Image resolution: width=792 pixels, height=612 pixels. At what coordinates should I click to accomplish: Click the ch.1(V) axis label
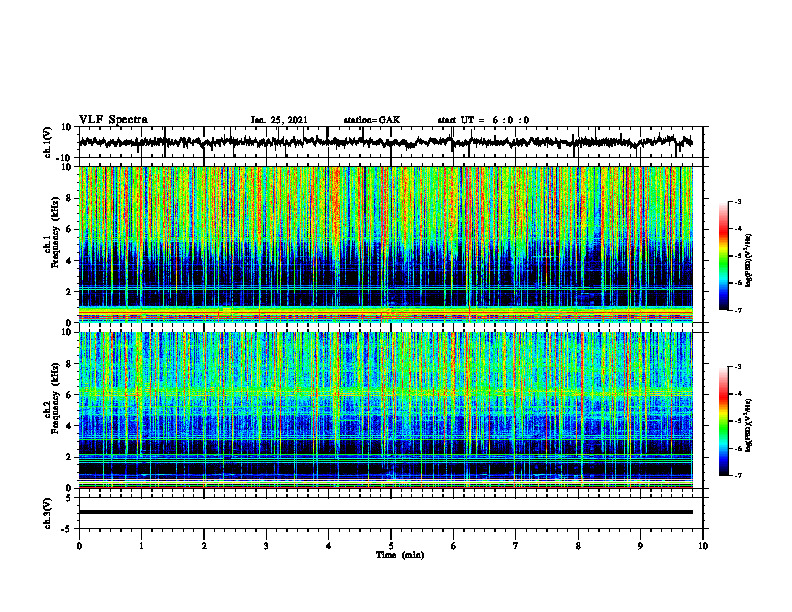pos(48,142)
